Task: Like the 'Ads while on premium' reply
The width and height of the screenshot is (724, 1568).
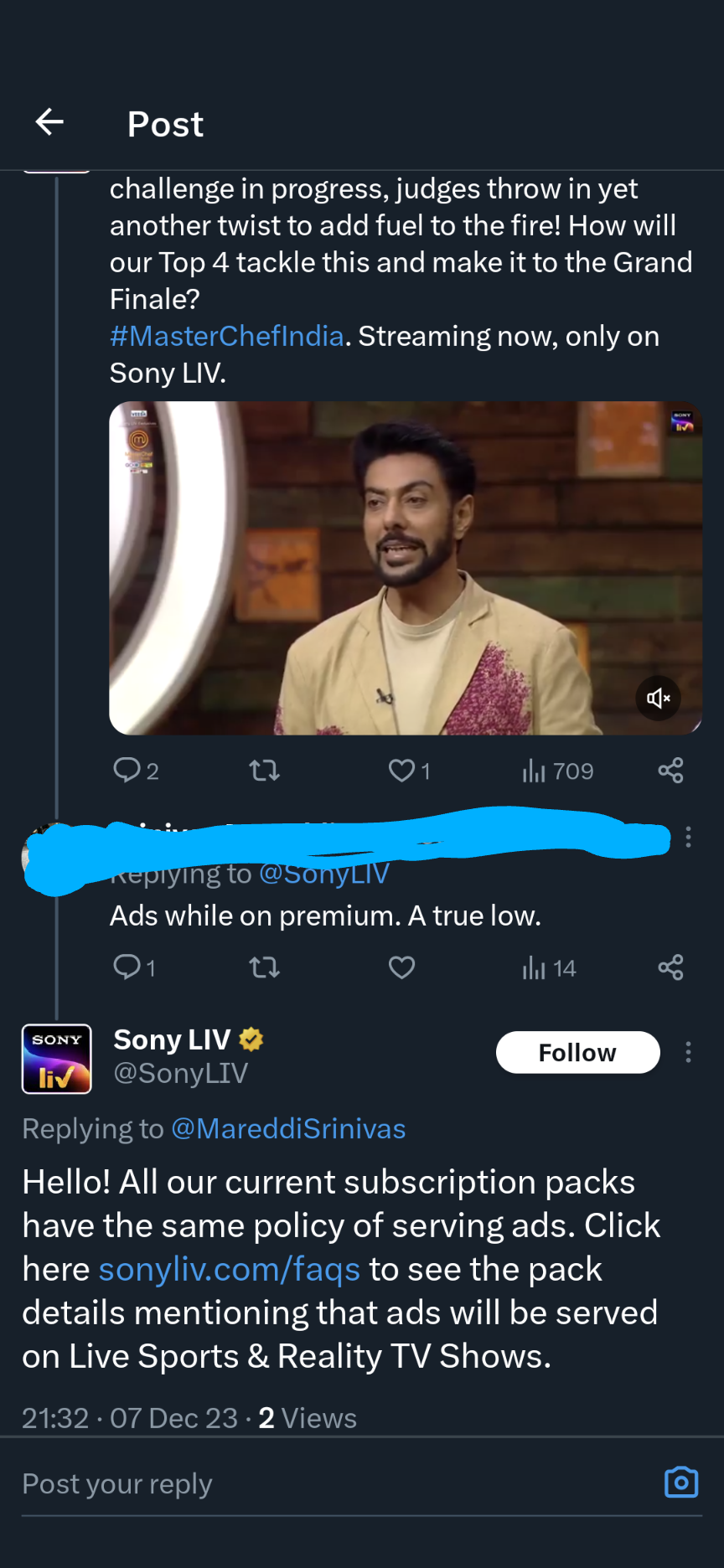Action: pos(401,967)
